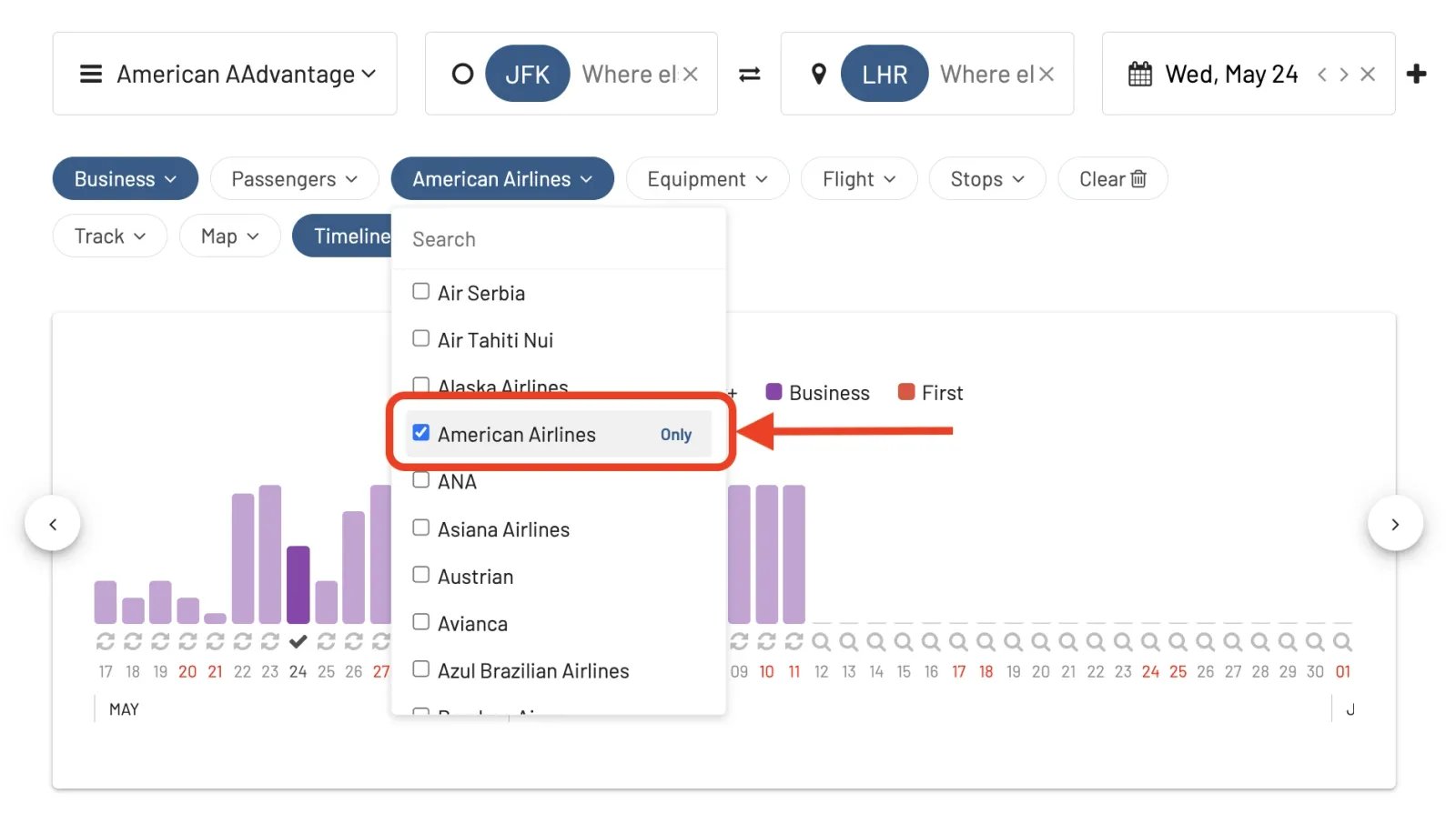Clear the Wed, May 24 date
Viewport: 1456px width, 814px height.
pyautogui.click(x=1368, y=74)
